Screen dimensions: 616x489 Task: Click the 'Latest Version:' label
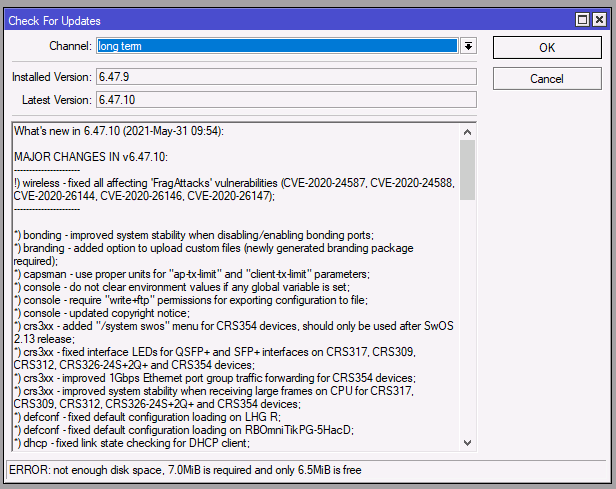click(x=57, y=100)
